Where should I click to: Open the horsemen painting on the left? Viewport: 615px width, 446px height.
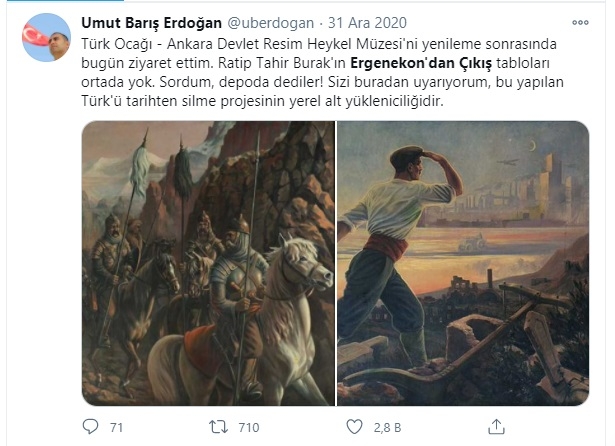(x=208, y=263)
